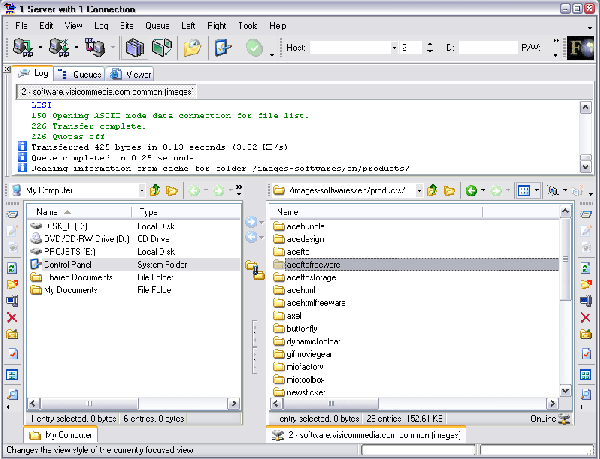Sort local list by Name column header
The width and height of the screenshot is (600, 459).
47,213
